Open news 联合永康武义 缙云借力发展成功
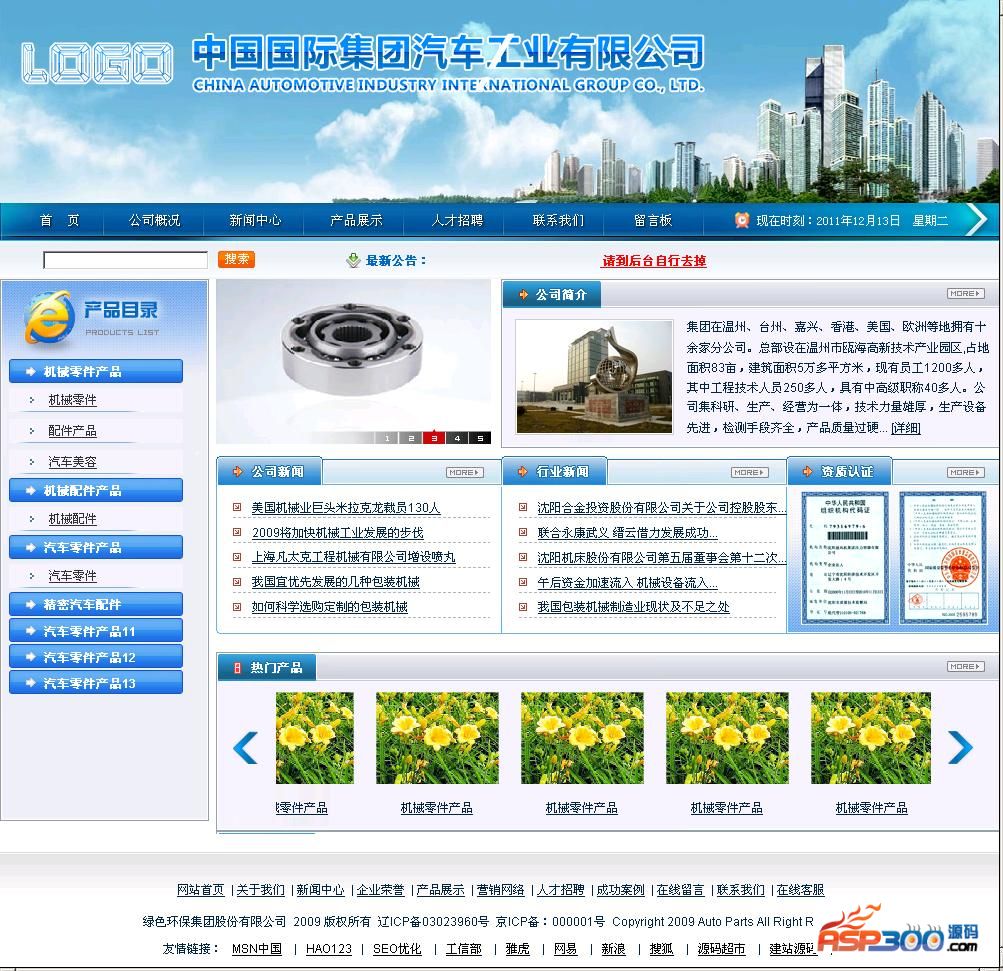 628,532
